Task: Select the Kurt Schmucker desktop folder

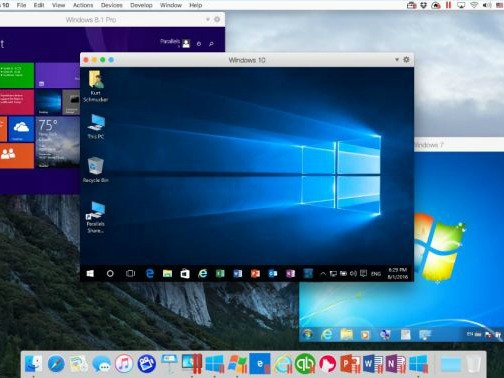Action: click(x=95, y=86)
